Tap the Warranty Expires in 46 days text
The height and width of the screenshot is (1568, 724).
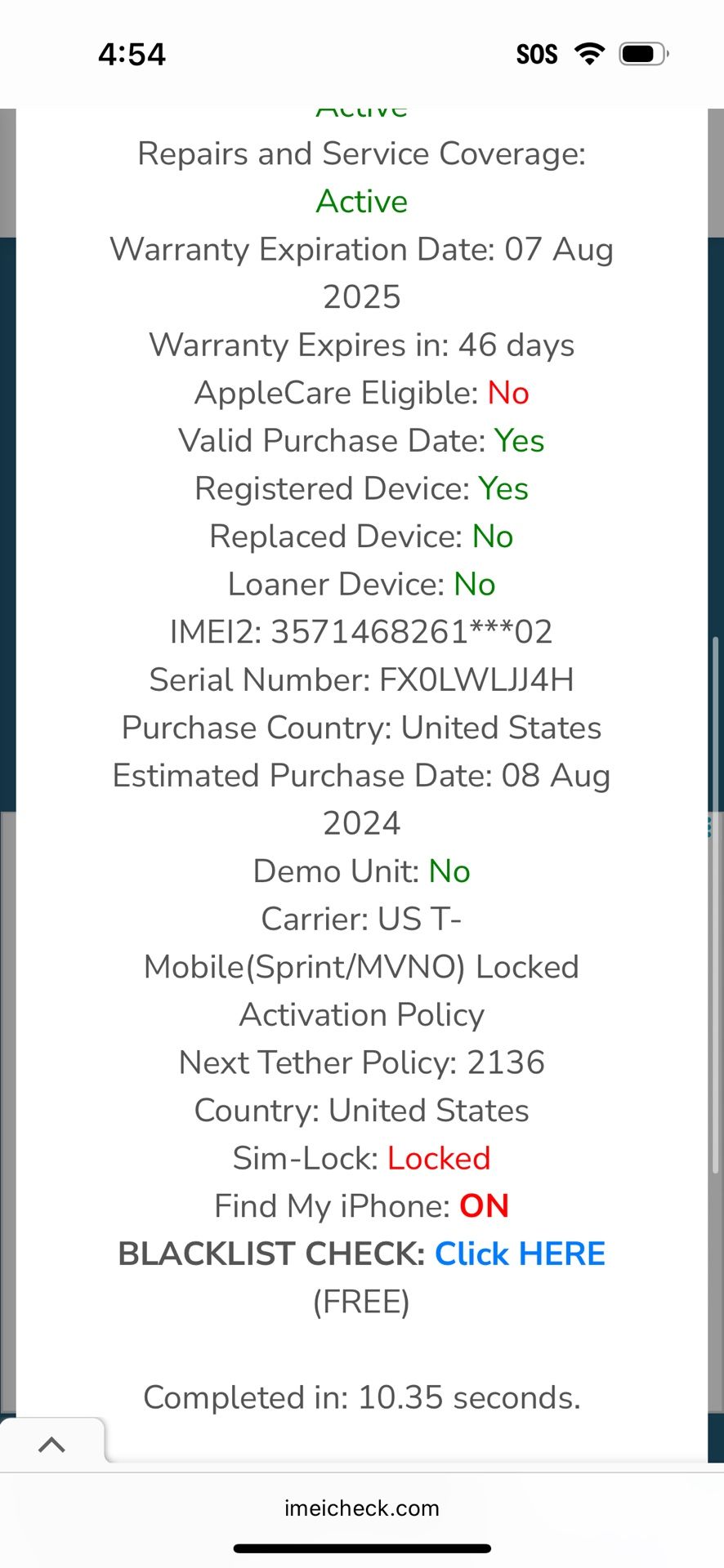[x=362, y=345]
